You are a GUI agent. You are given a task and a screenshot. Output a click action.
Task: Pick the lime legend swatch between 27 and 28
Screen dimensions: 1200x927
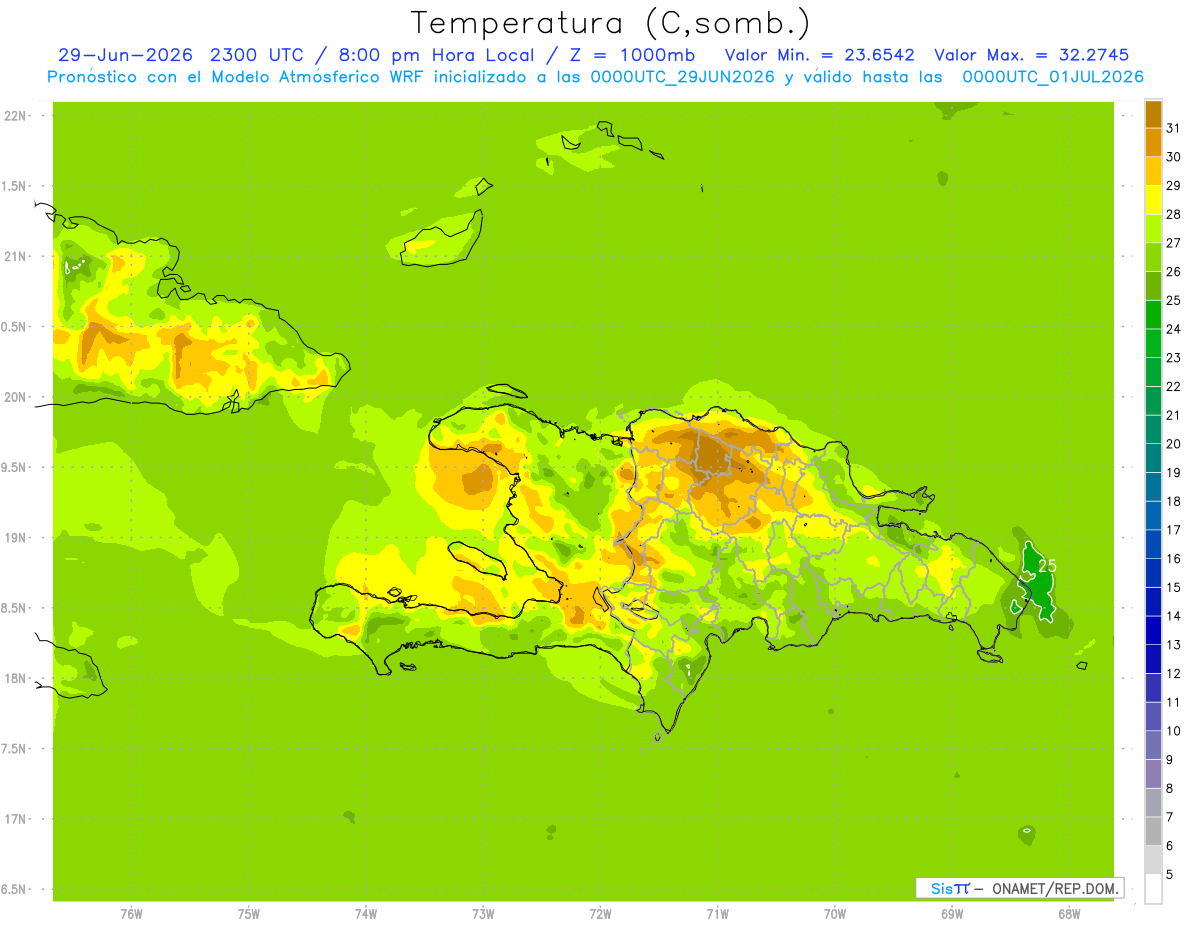(1153, 228)
